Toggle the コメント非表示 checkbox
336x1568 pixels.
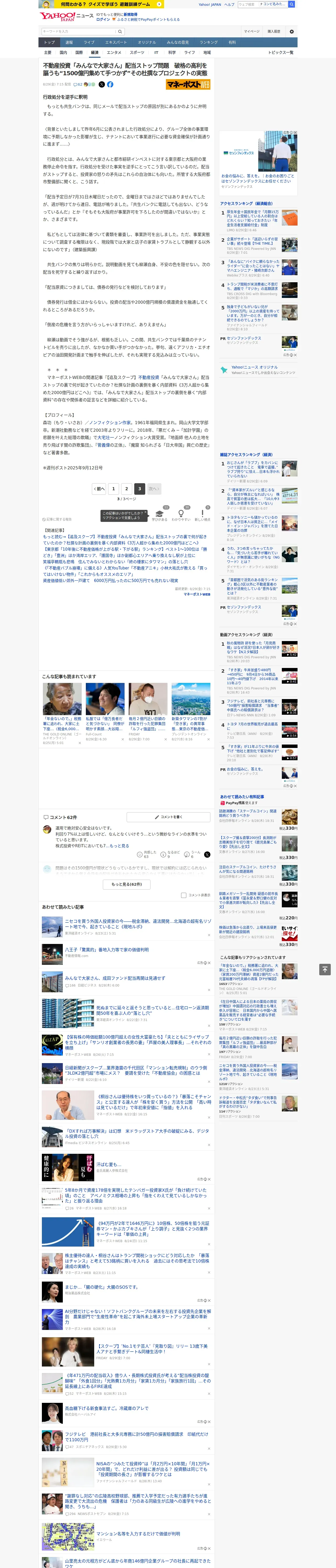pyautogui.click(x=183, y=895)
